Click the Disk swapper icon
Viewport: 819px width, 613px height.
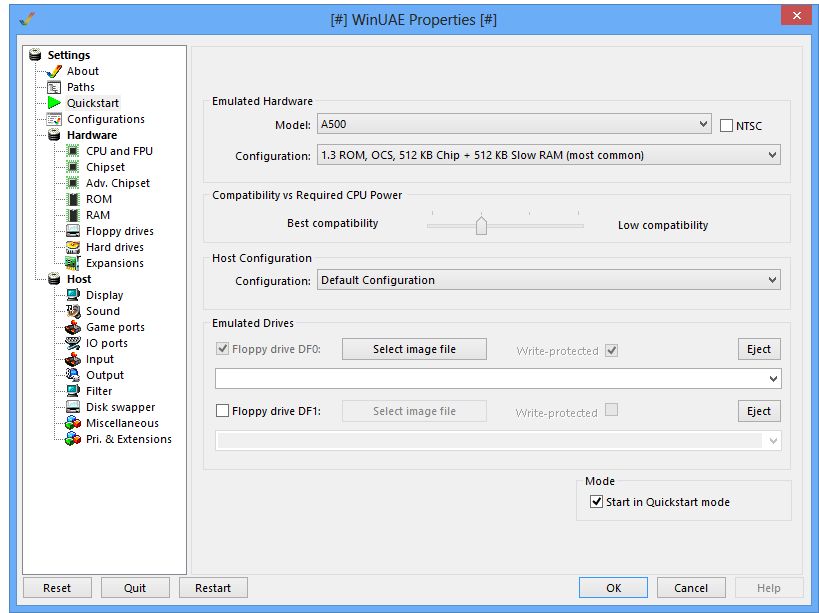pos(73,407)
